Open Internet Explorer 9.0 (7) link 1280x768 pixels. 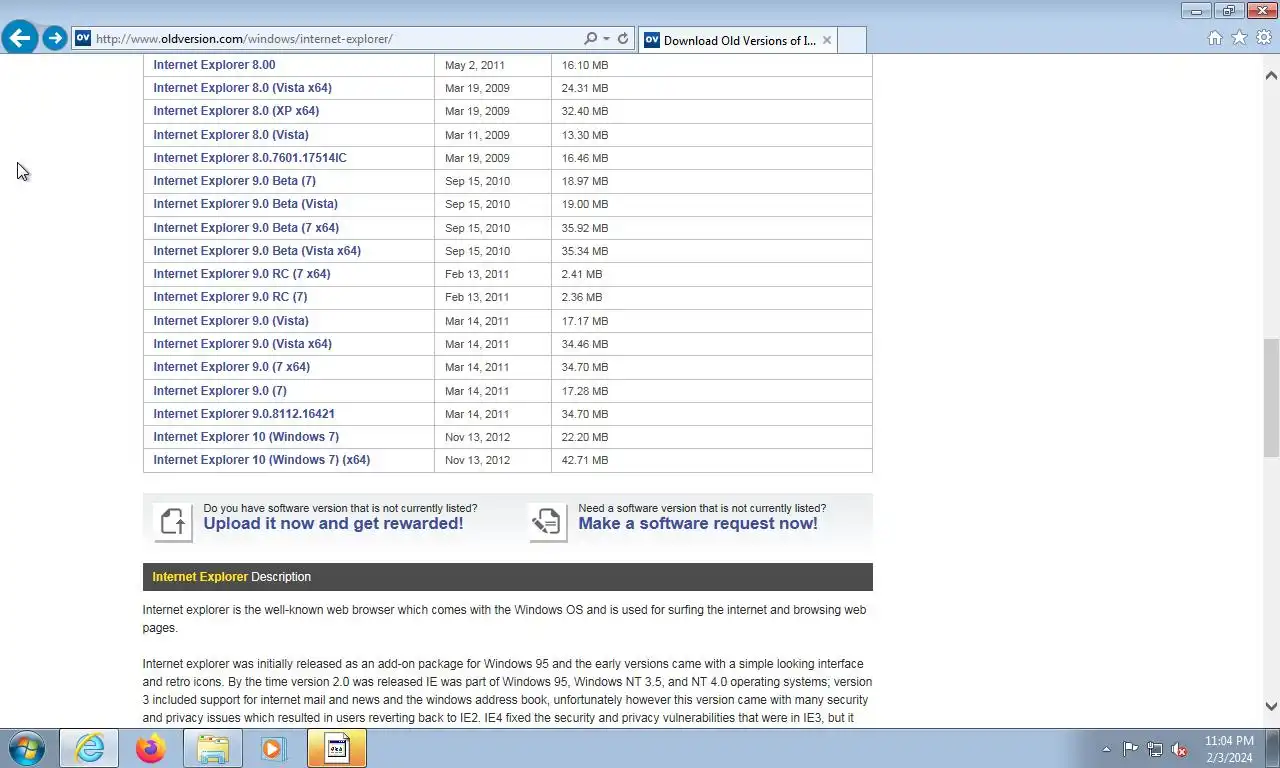tap(220, 391)
